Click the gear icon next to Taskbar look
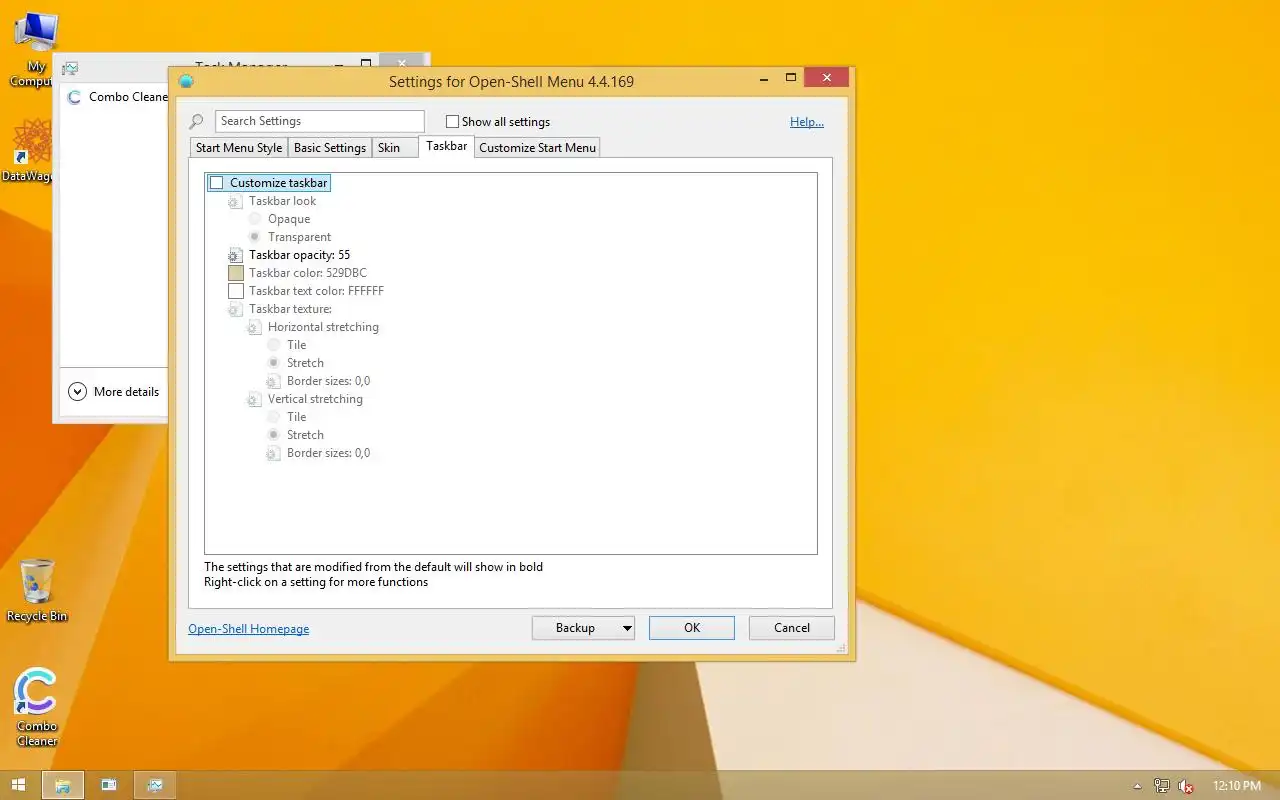 235,201
